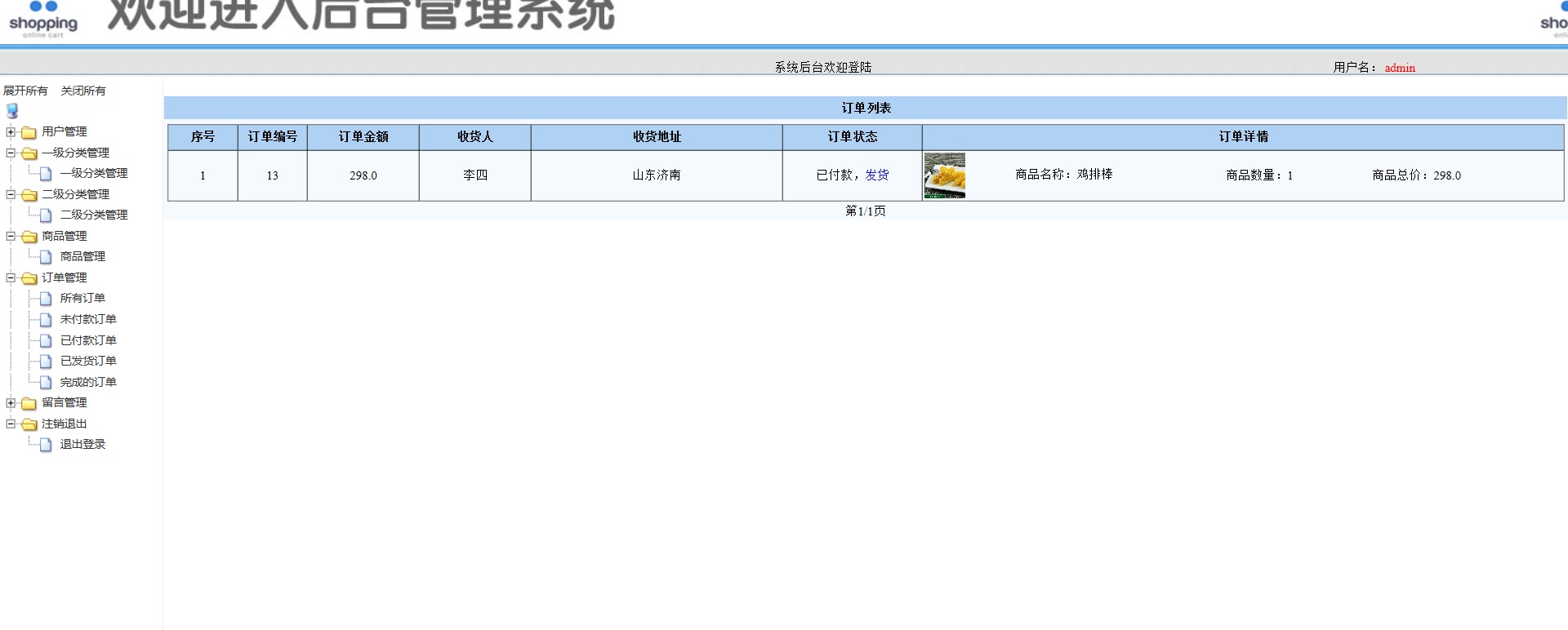Expand the 留言管理 tree node
1568x630 pixels.
(x=11, y=403)
